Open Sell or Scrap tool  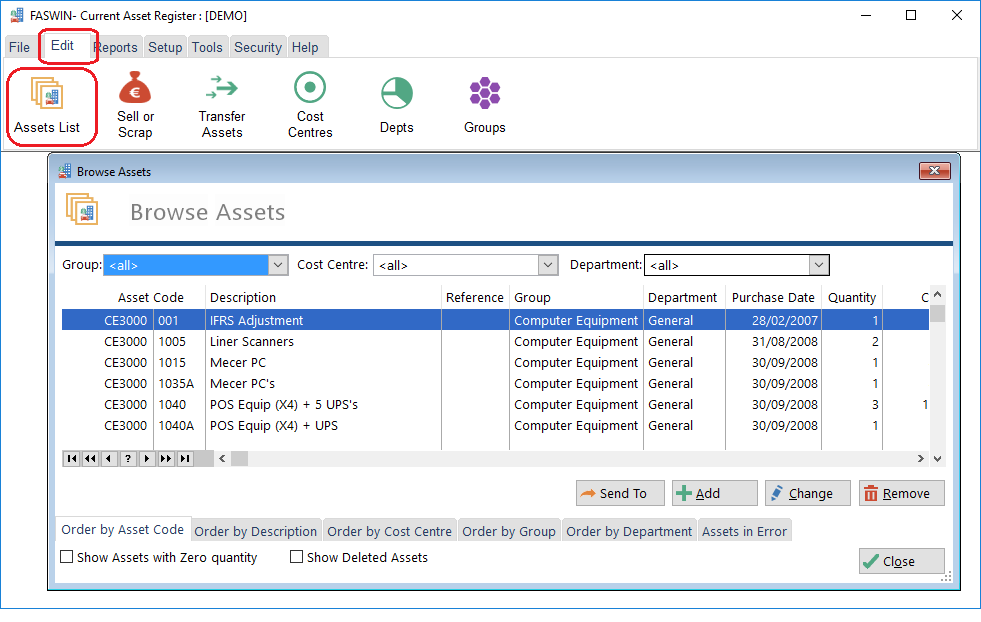(135, 105)
